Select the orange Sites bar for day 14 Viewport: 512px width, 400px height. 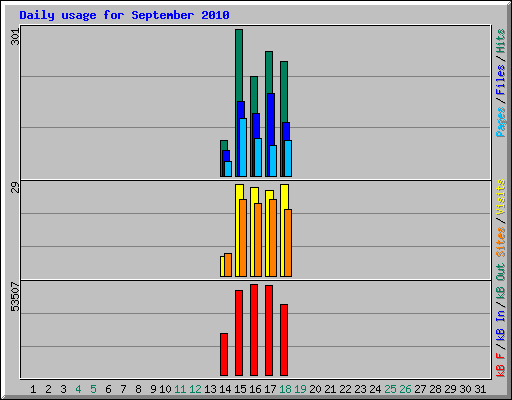(228, 265)
